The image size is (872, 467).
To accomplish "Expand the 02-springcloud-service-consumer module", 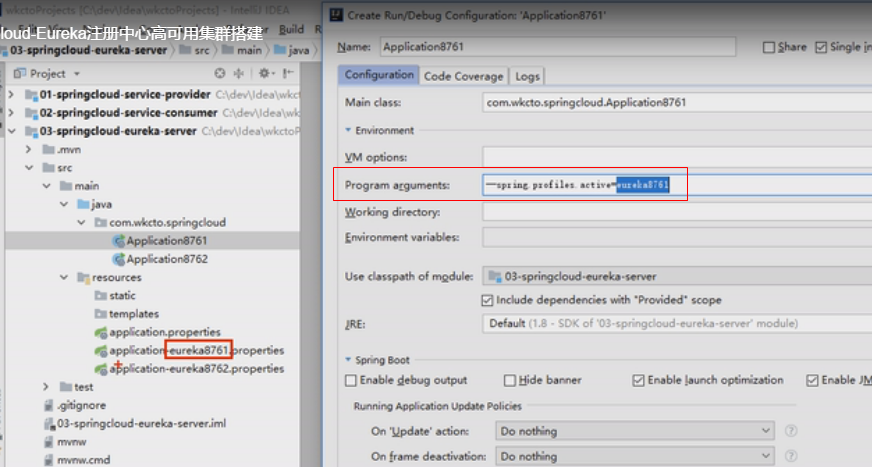I will pyautogui.click(x=12, y=113).
